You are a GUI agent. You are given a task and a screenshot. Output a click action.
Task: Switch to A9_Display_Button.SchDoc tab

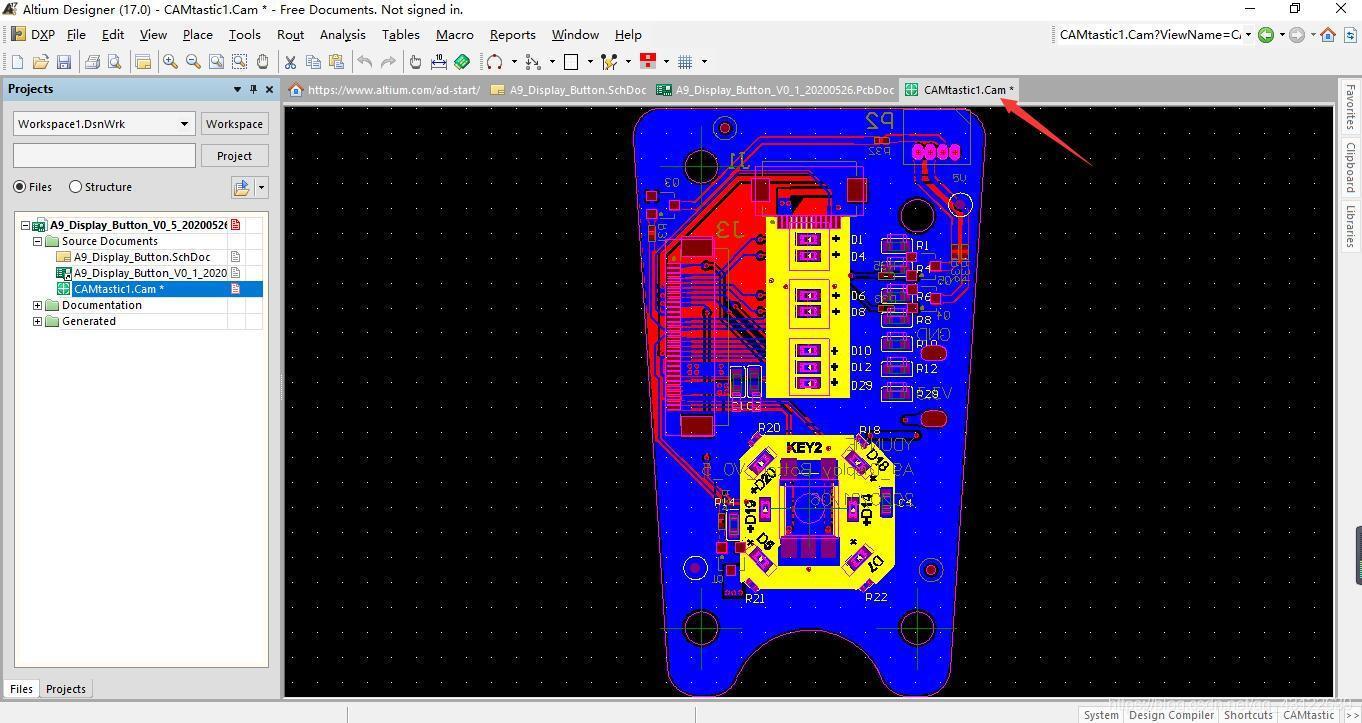tap(568, 90)
